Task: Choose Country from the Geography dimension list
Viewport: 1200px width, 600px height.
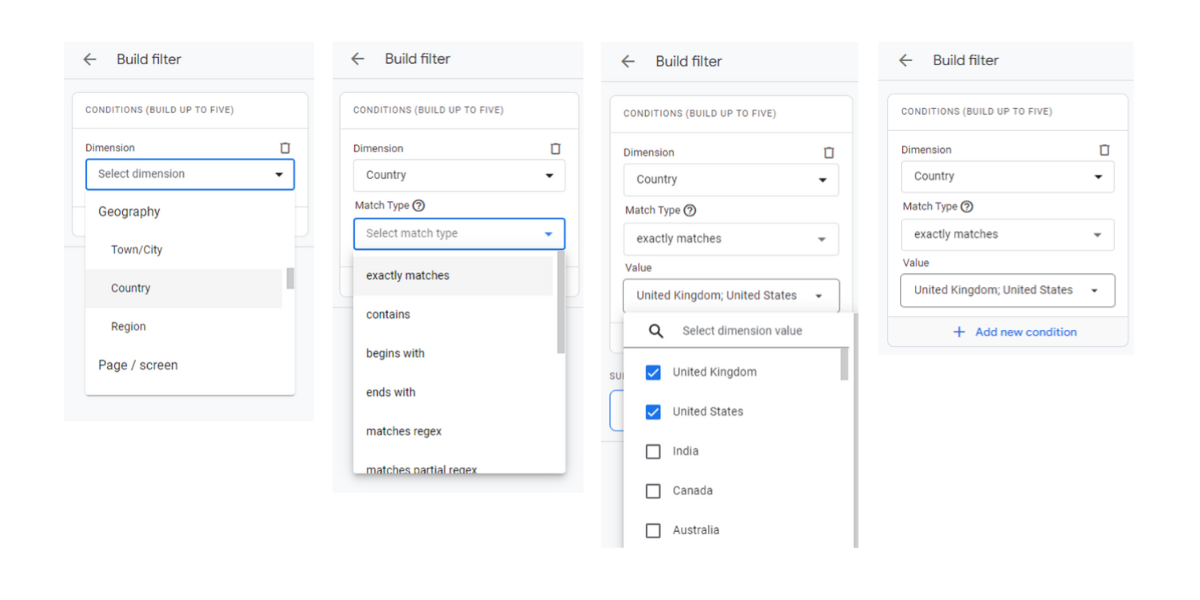Action: (x=186, y=288)
